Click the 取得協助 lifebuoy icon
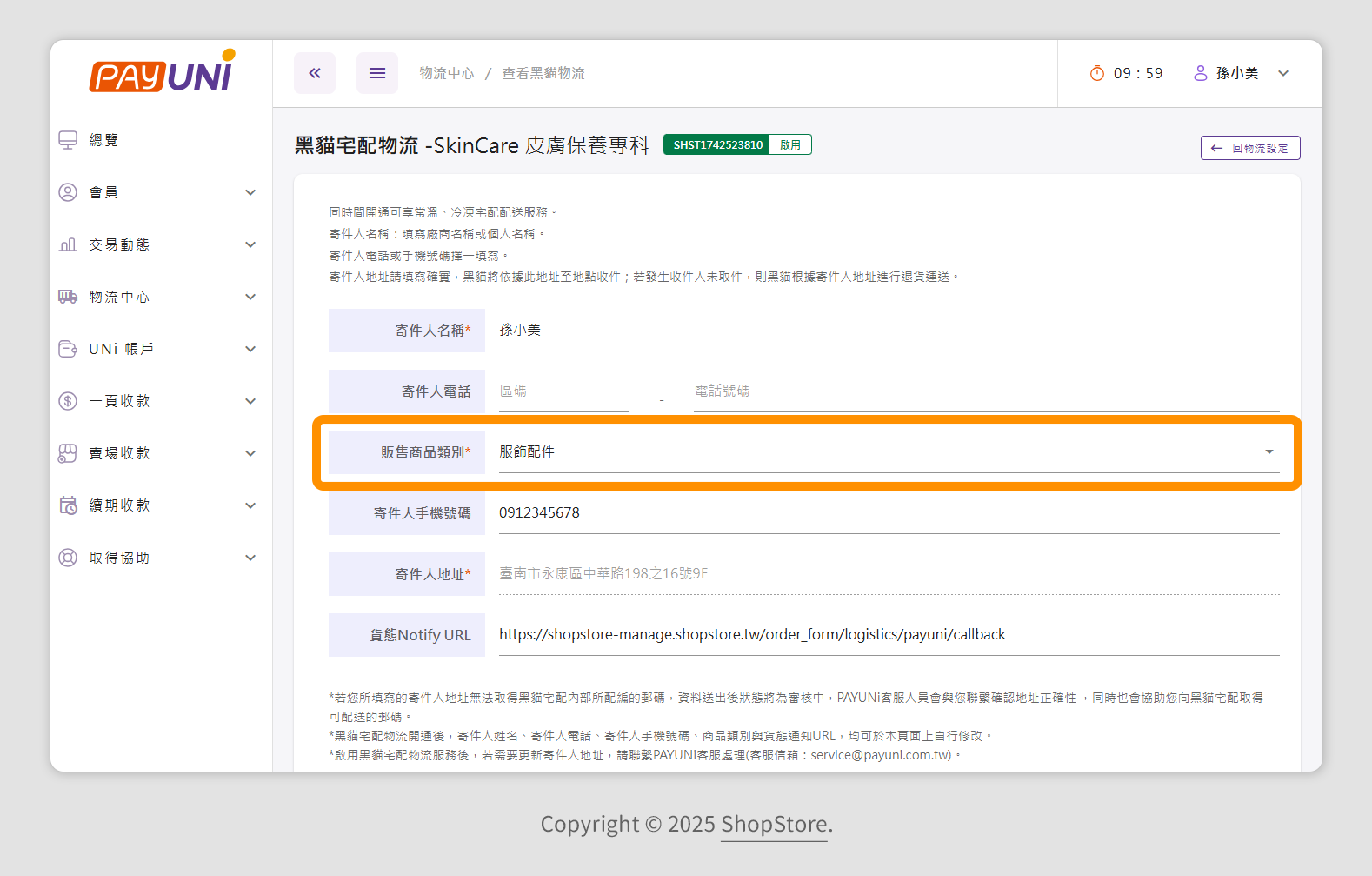The image size is (1372, 876). click(x=68, y=558)
